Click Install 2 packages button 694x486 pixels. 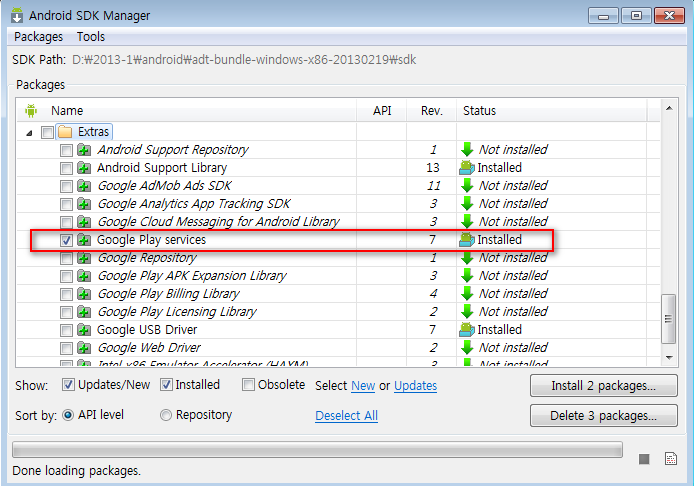tap(604, 386)
